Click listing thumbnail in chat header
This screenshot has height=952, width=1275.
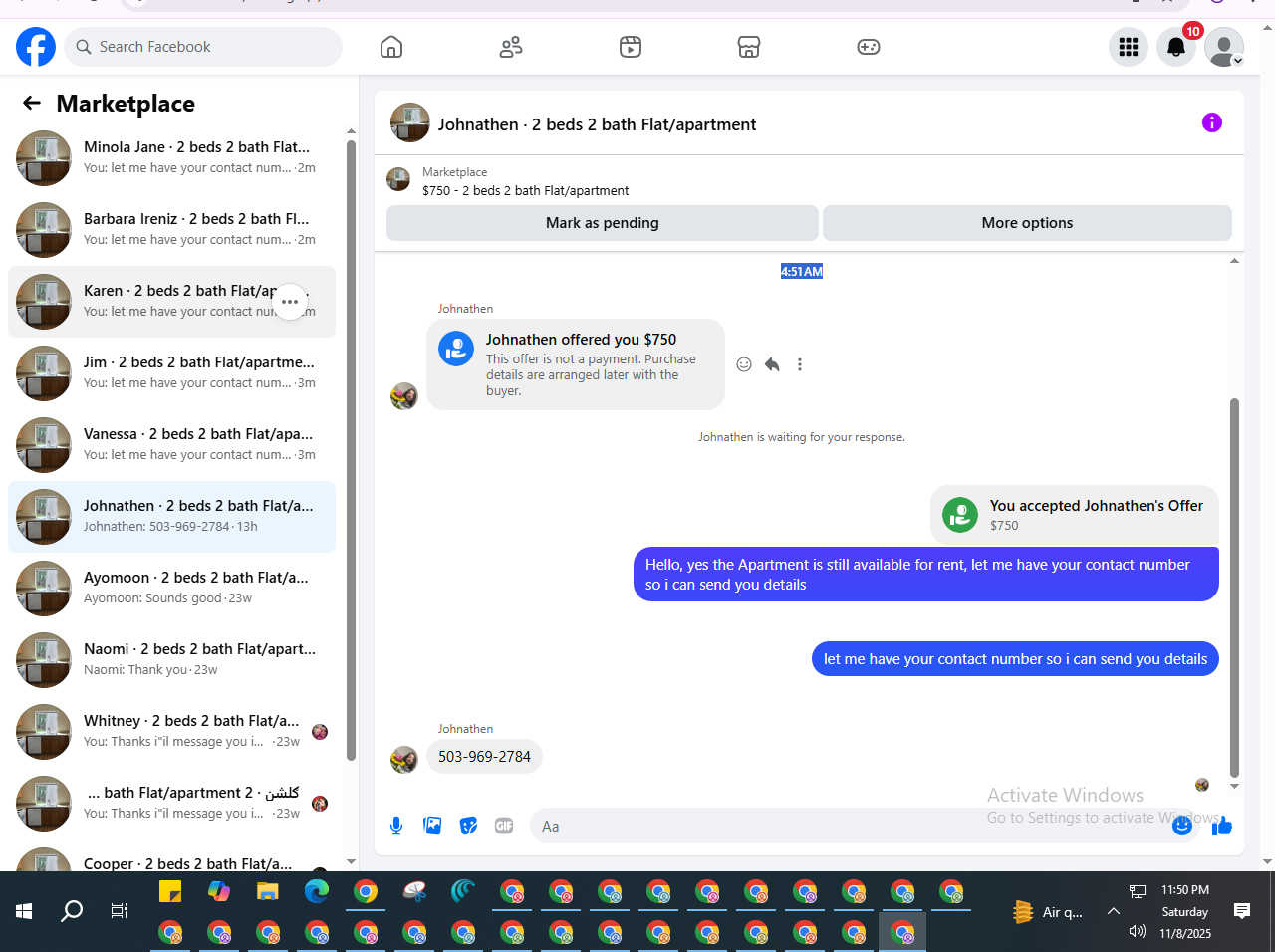click(409, 122)
